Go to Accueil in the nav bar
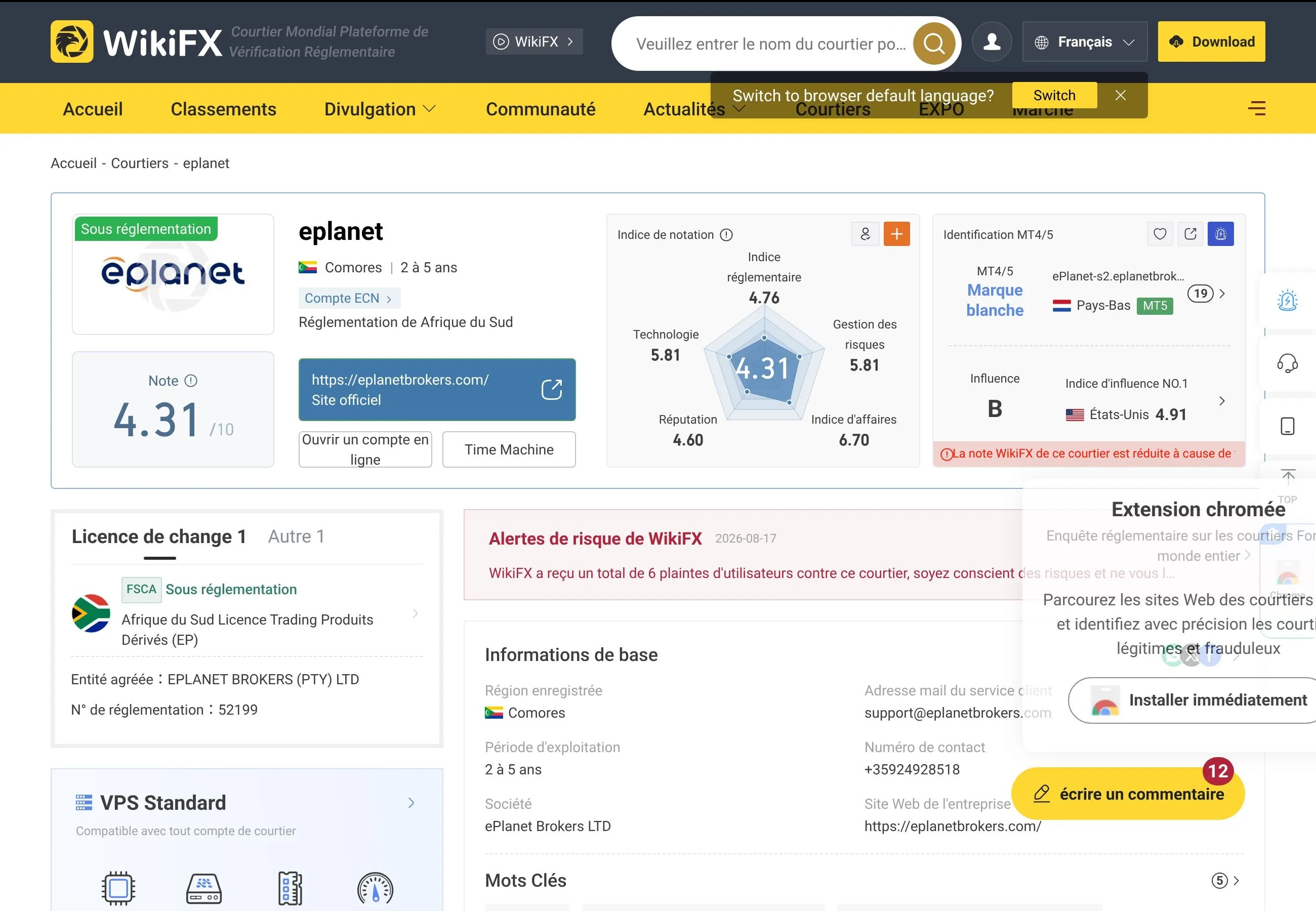 pos(93,109)
